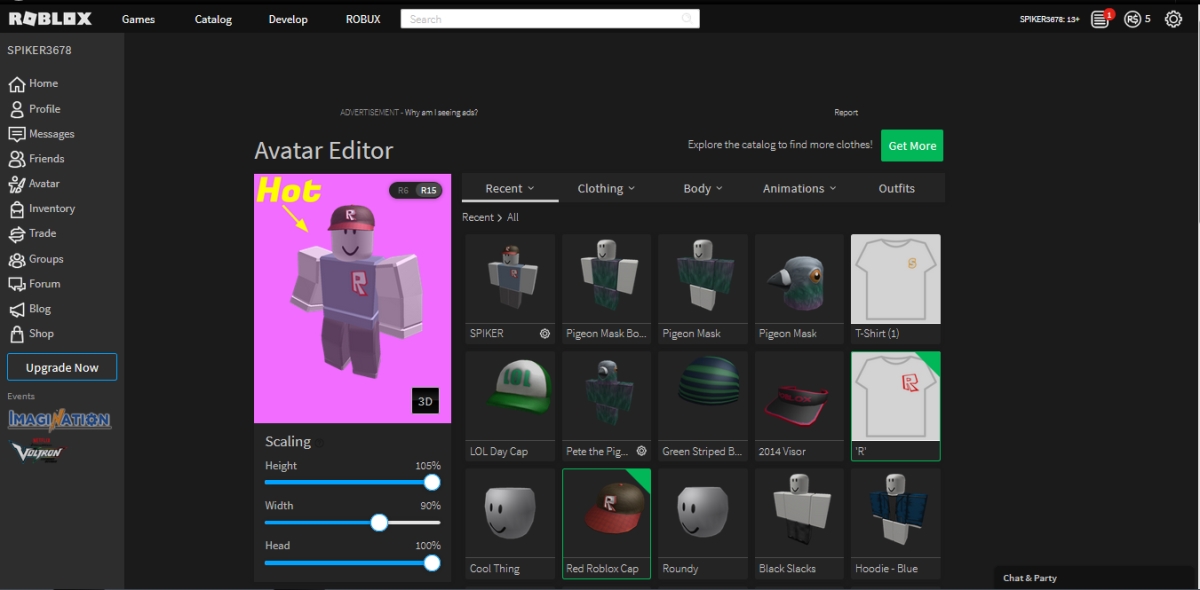The height and width of the screenshot is (590, 1200).
Task: Expand the Clothing dropdown tab
Action: click(x=607, y=188)
